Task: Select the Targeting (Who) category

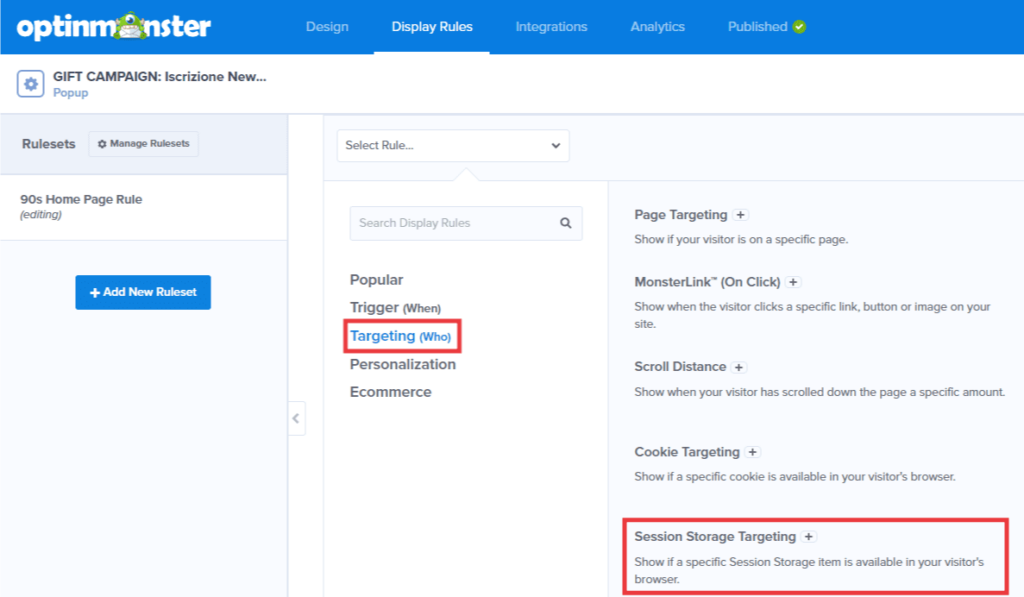Action: [401, 335]
